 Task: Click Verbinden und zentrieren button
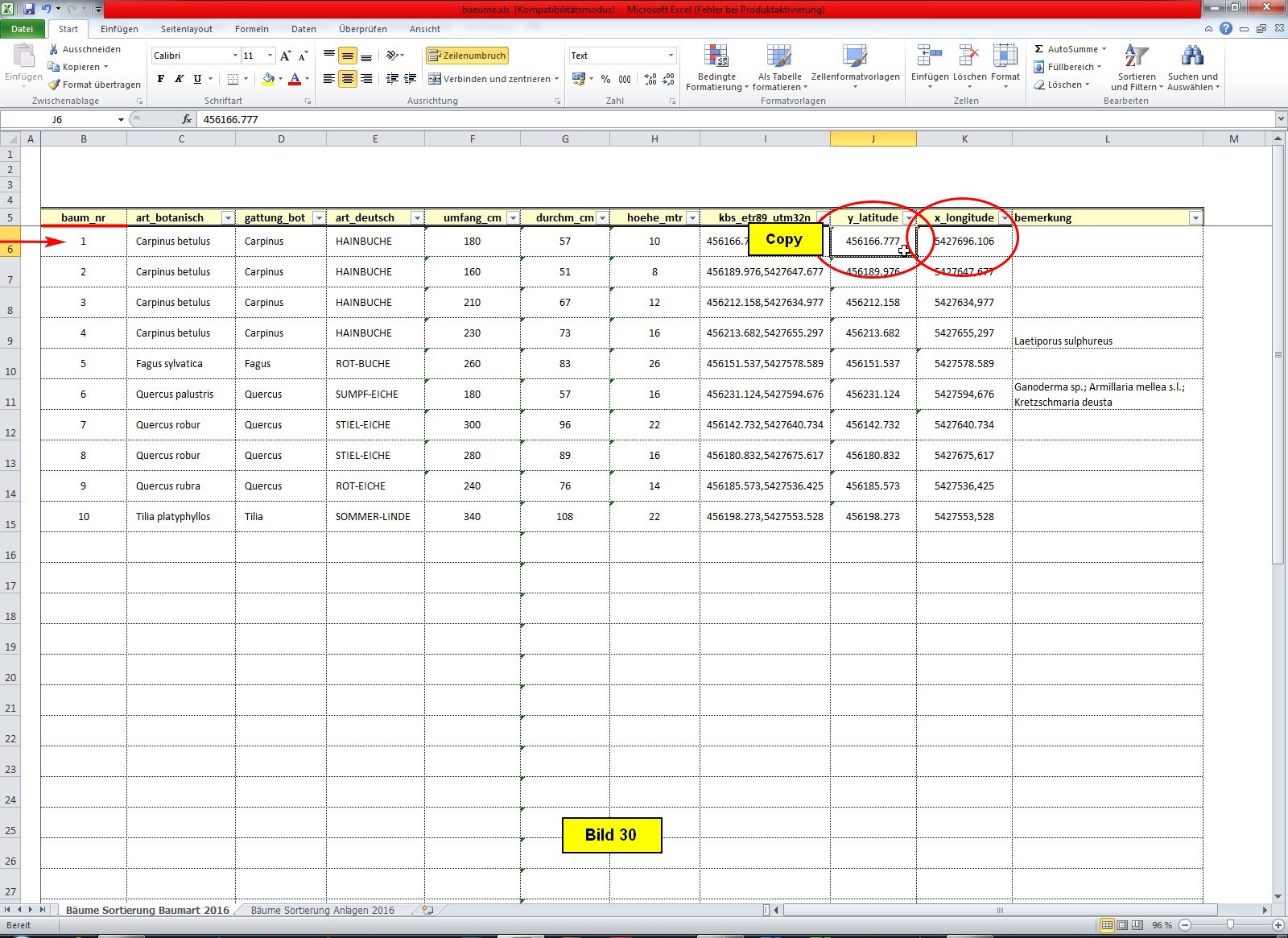tap(491, 79)
